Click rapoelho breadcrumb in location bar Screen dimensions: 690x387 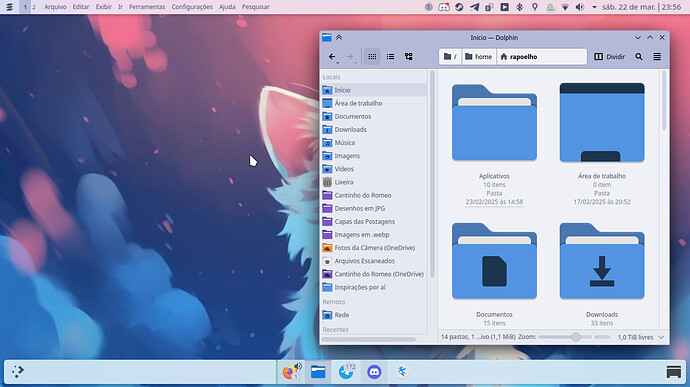tap(519, 57)
